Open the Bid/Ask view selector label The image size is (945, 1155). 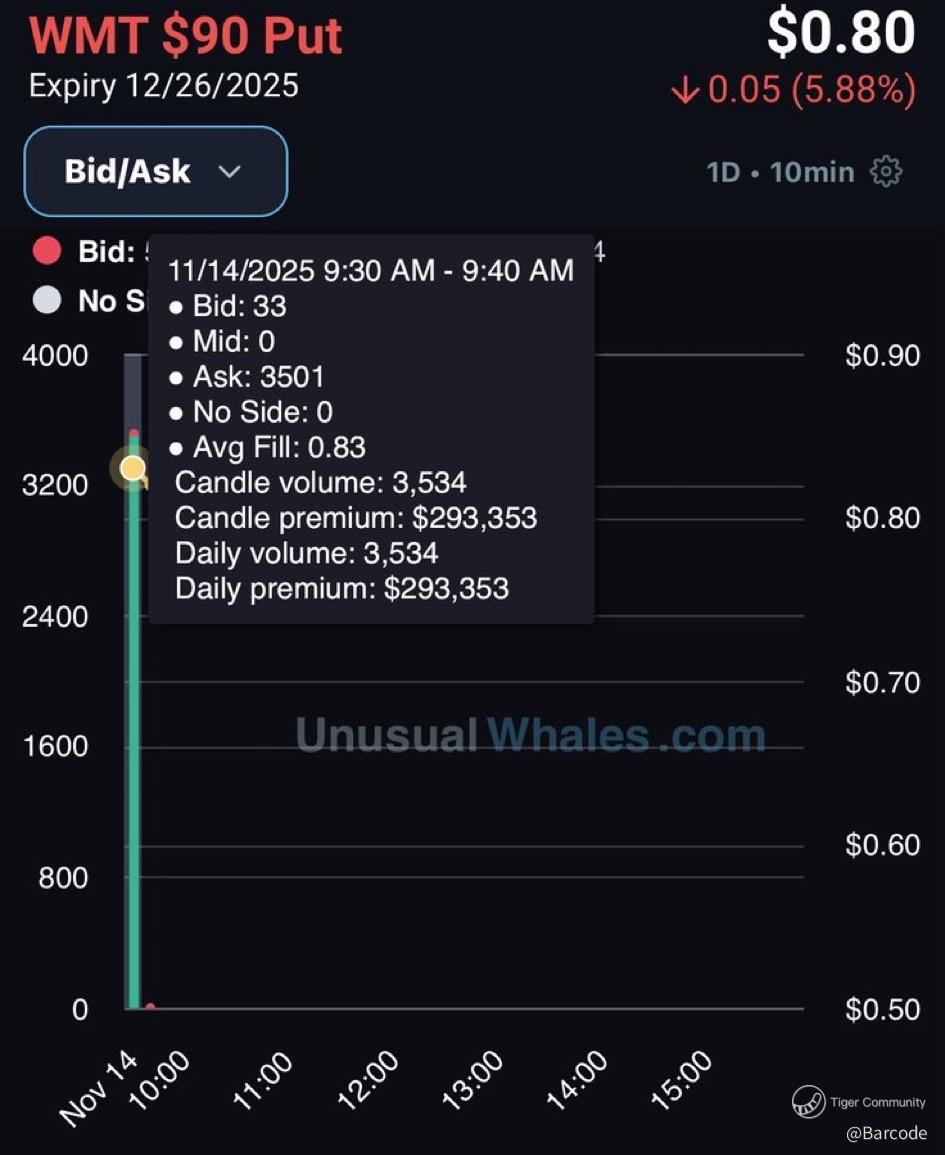pos(127,171)
